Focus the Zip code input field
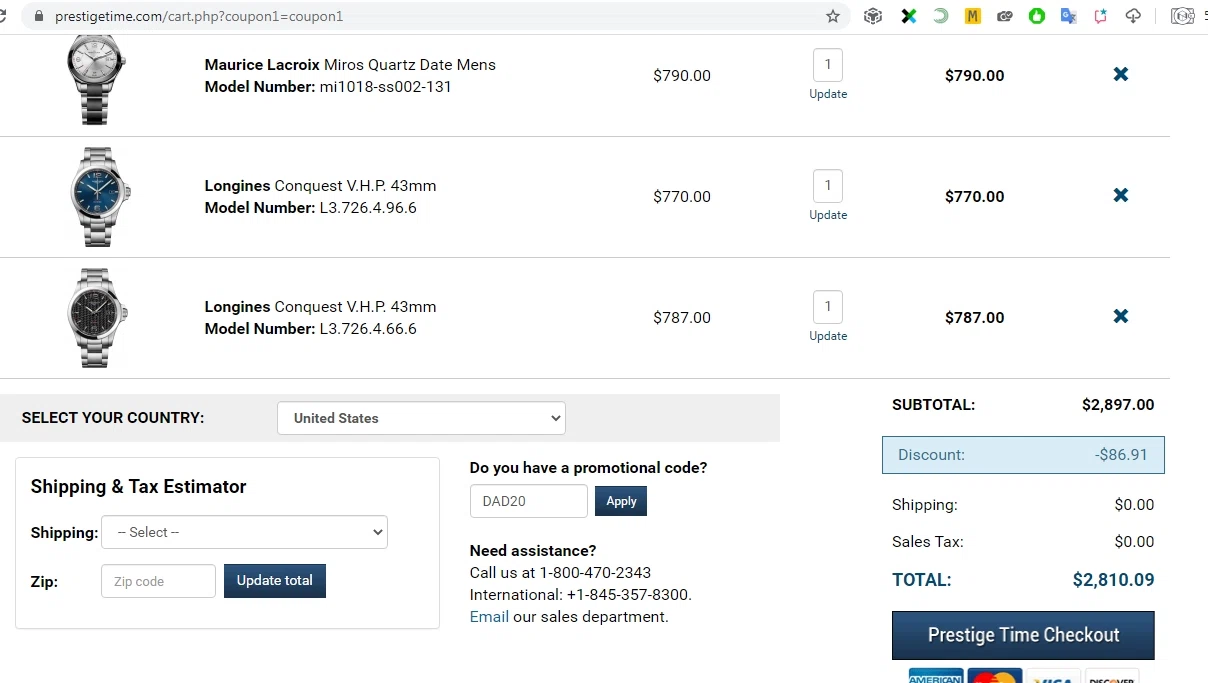Screen dimensions: 1208x683 click(x=158, y=581)
